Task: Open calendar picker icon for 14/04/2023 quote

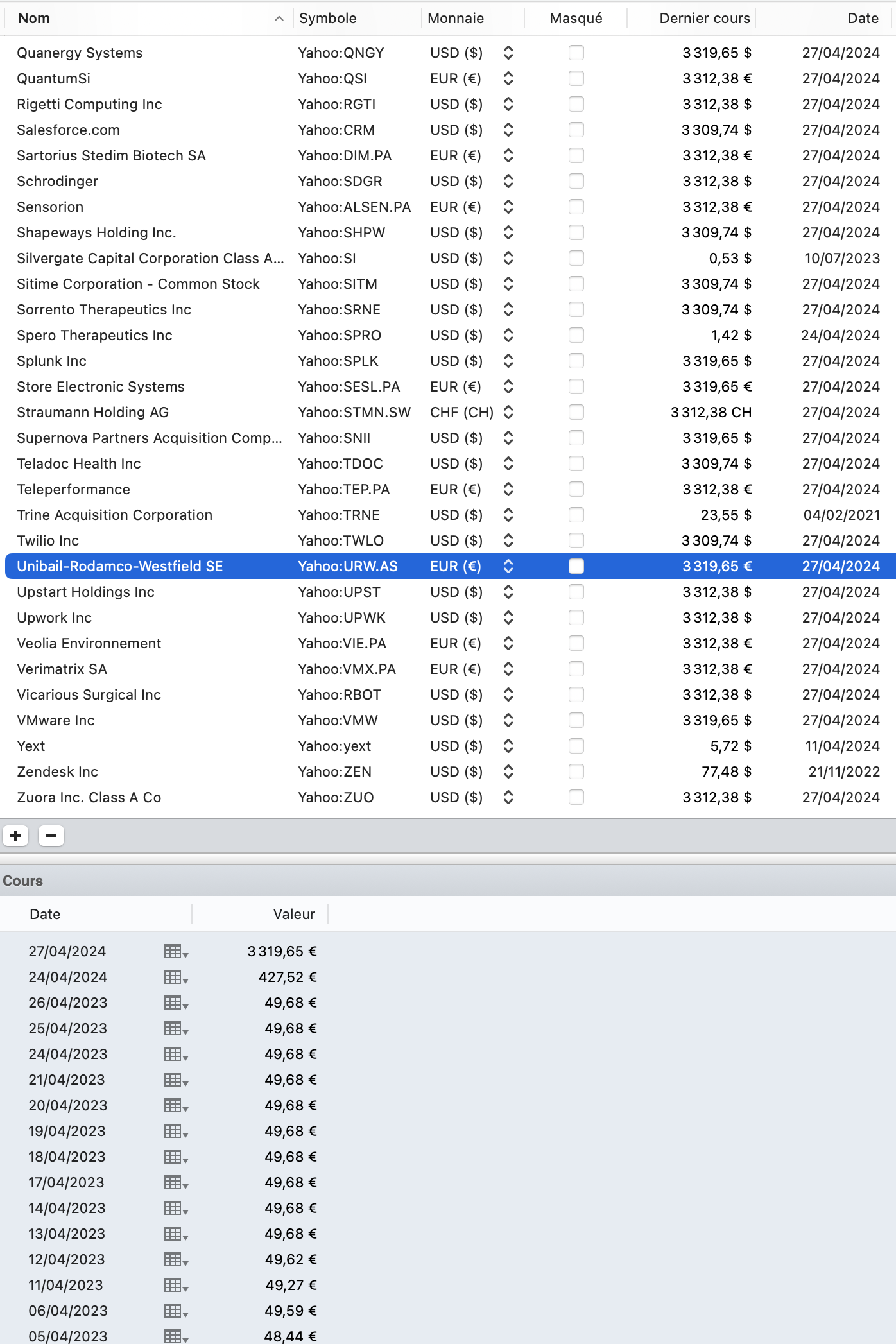Action: click(176, 1209)
